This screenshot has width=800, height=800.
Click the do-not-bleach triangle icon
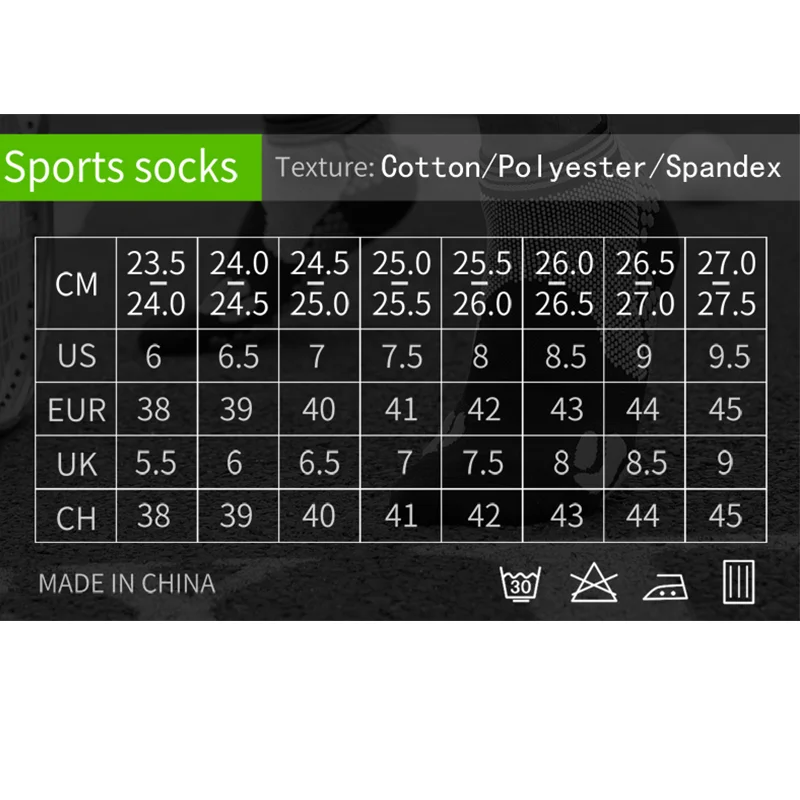(594, 582)
